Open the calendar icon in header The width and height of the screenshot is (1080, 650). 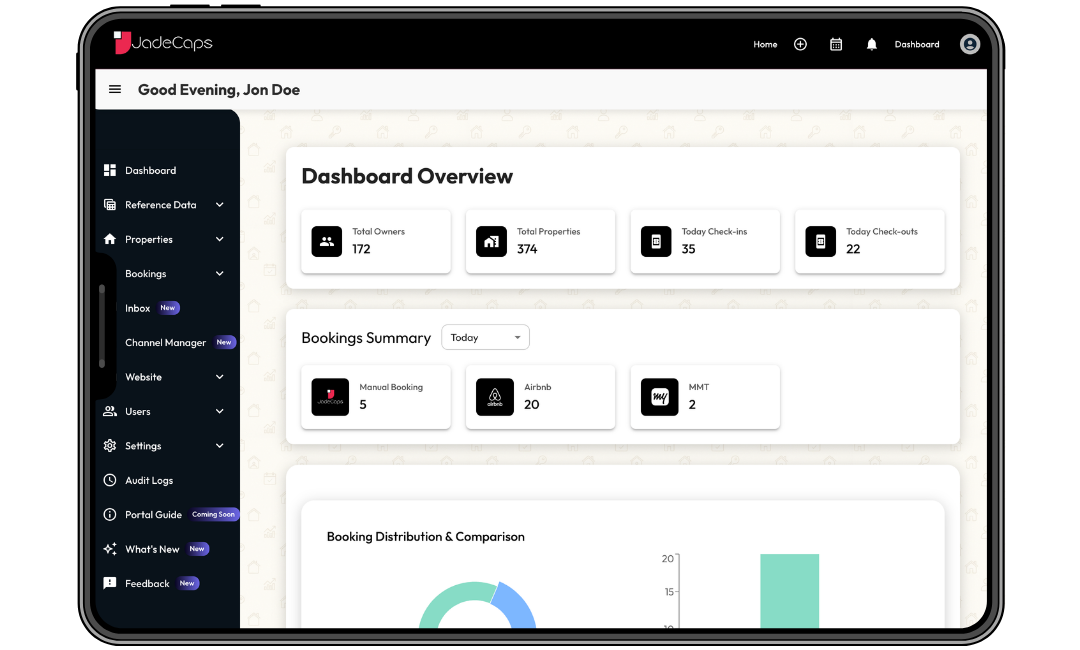pyautogui.click(x=836, y=44)
